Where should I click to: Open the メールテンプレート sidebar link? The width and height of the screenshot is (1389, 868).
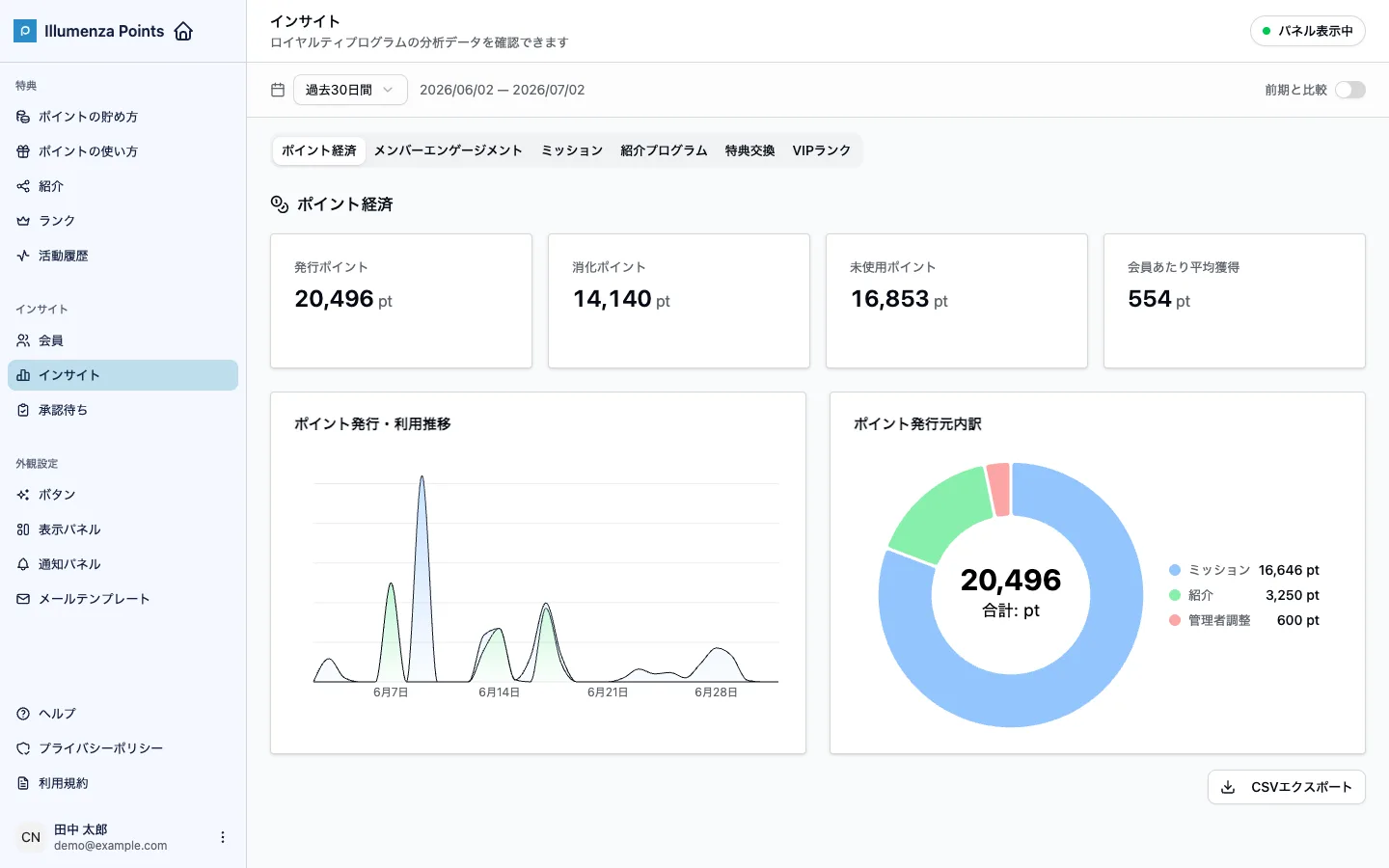[123, 599]
